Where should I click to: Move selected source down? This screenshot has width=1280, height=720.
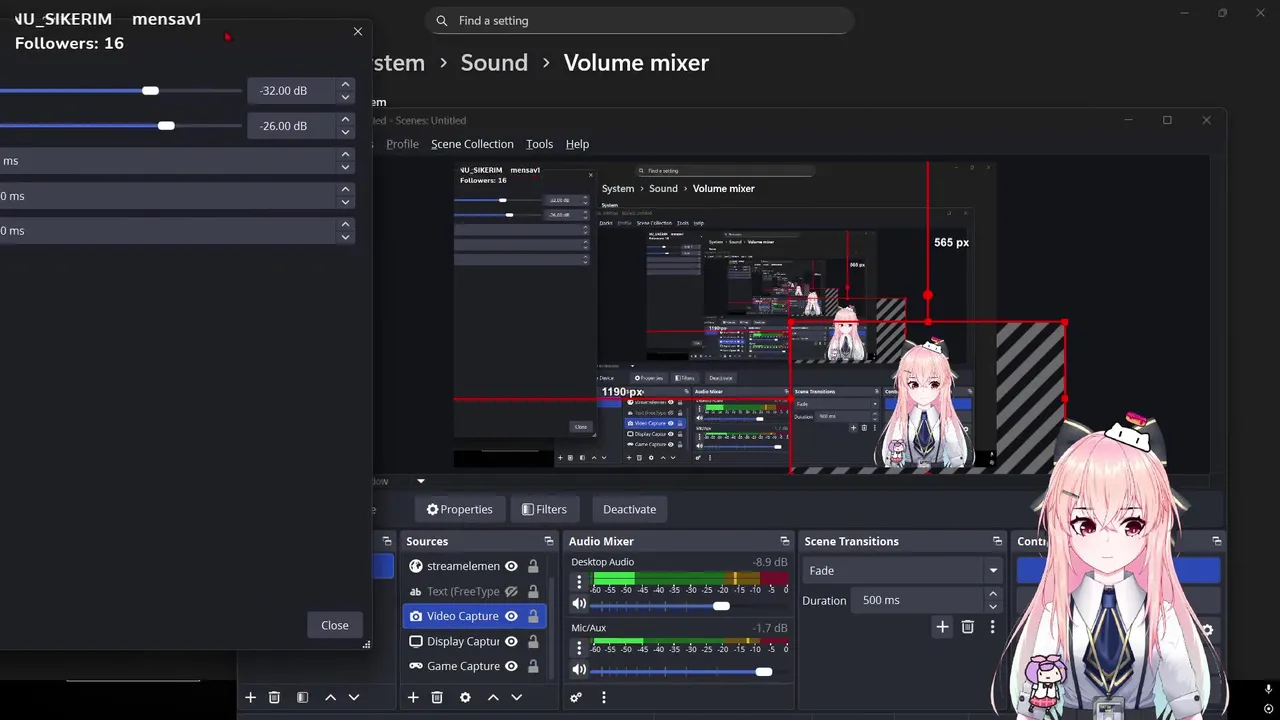coord(517,697)
